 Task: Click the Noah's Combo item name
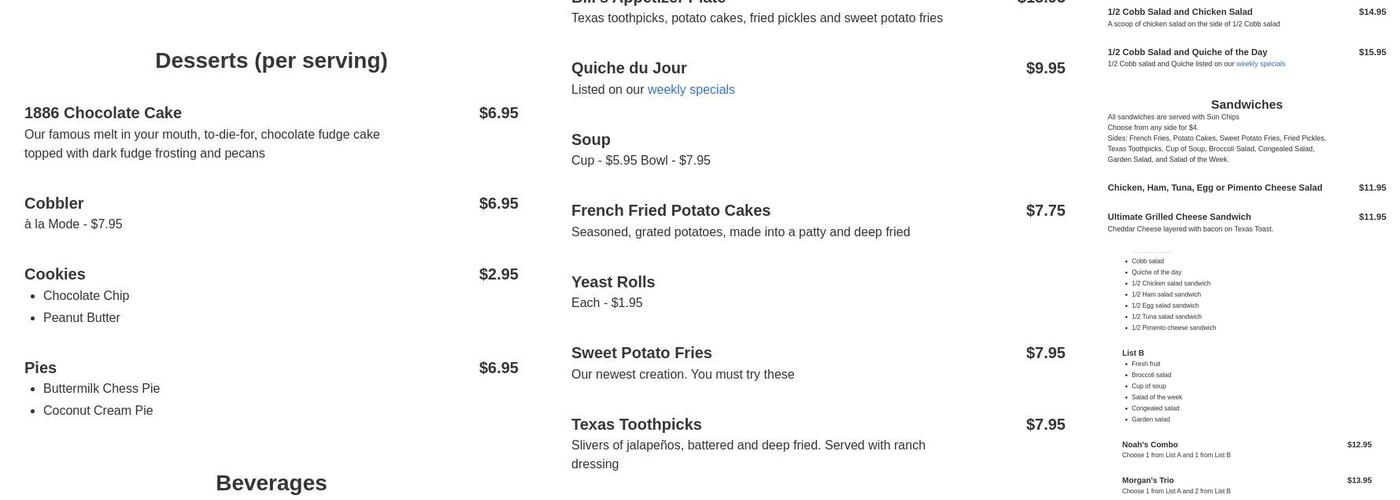(1150, 445)
